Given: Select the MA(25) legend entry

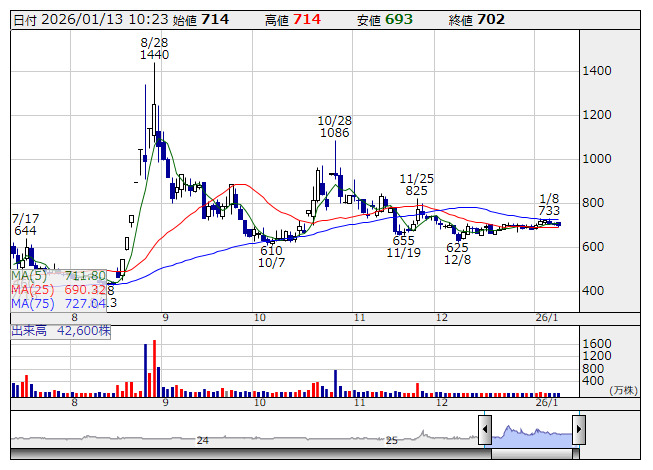Looking at the screenshot, I should tap(58, 289).
